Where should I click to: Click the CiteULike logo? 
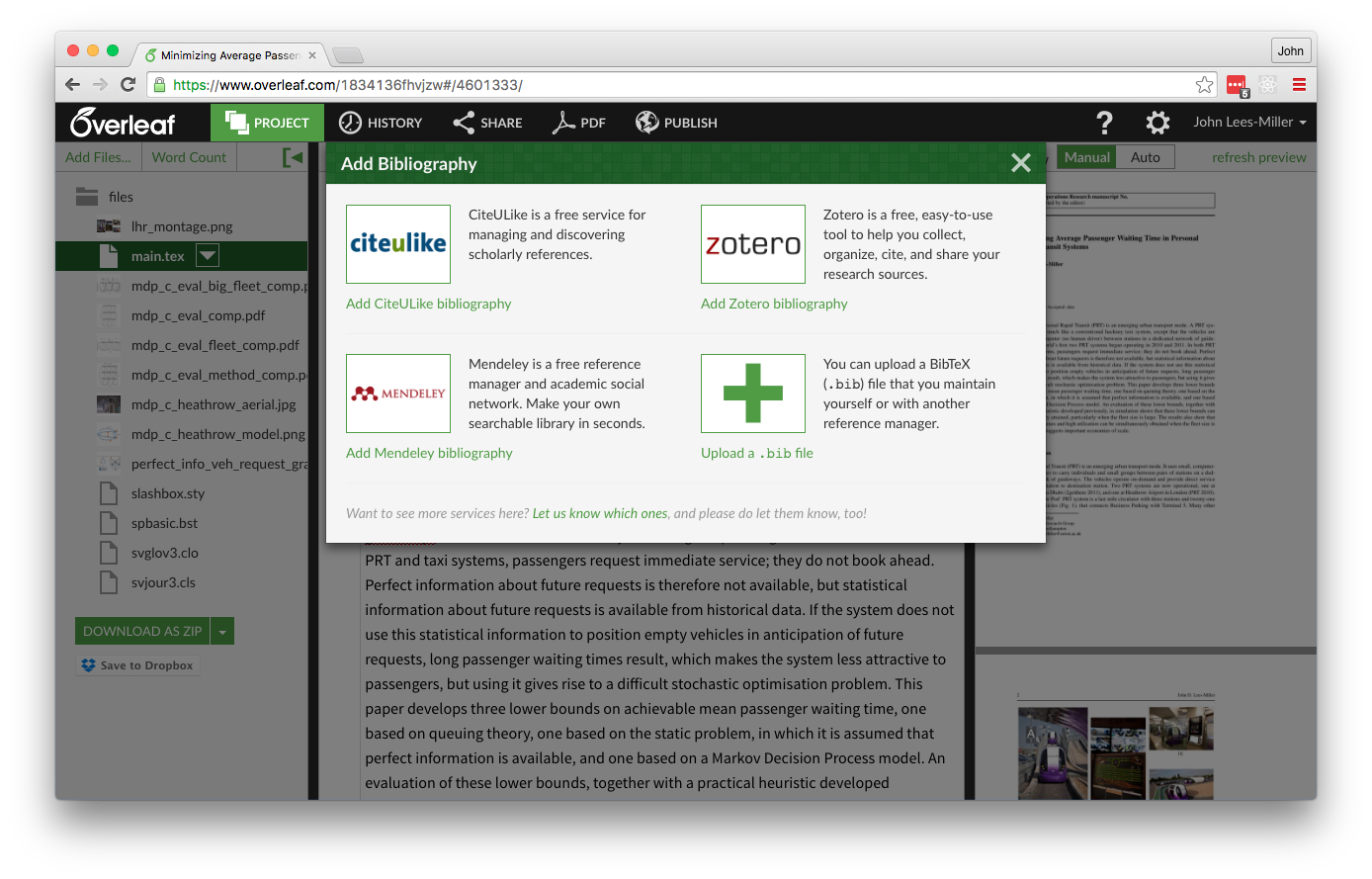(x=398, y=244)
